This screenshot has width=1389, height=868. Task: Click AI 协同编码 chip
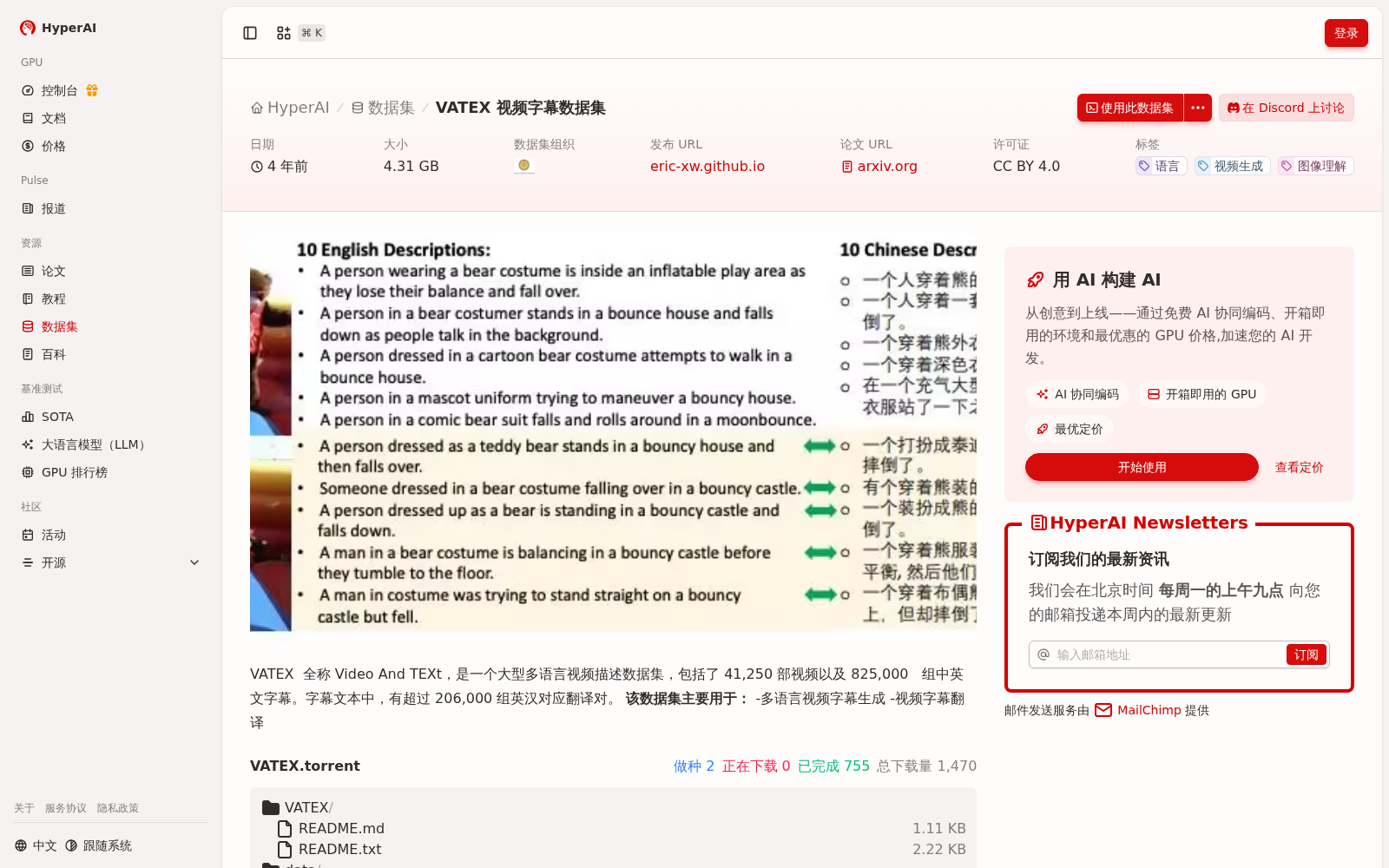(1077, 394)
